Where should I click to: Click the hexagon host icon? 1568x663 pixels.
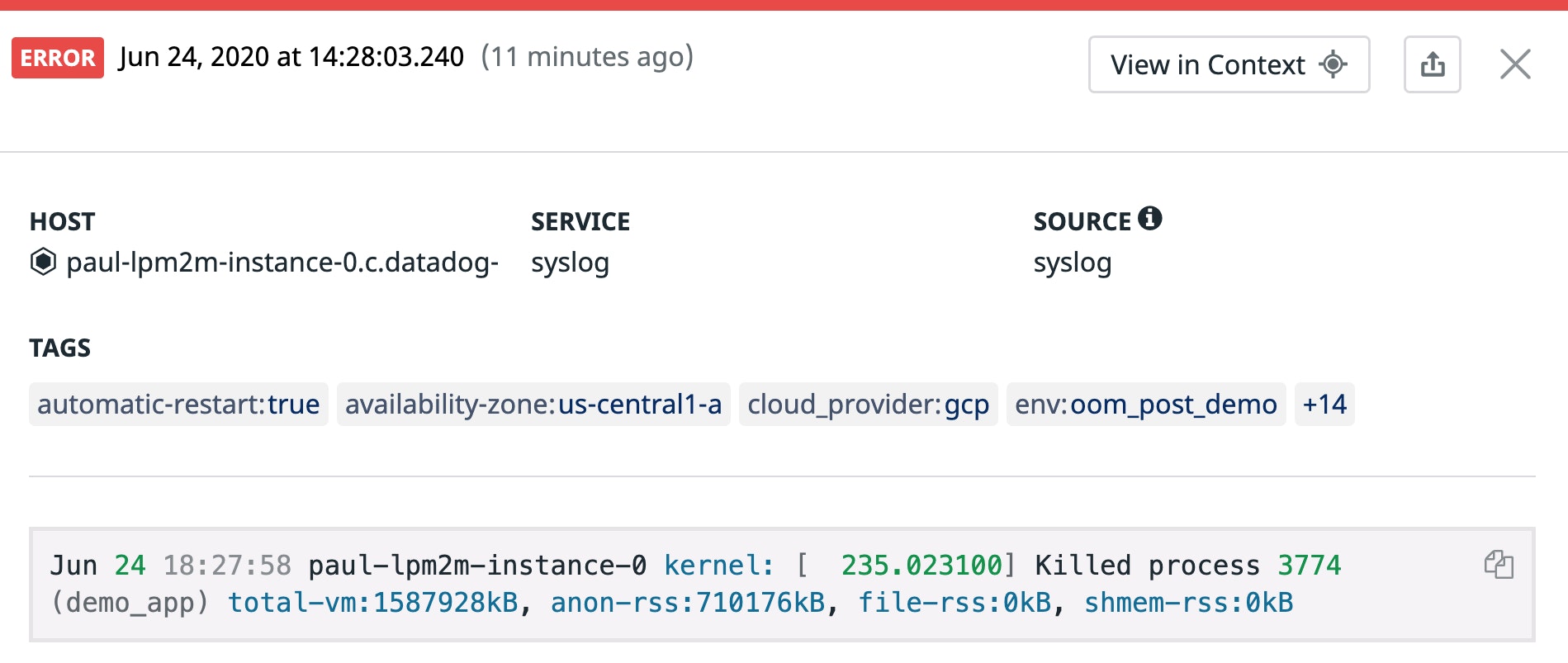click(43, 262)
